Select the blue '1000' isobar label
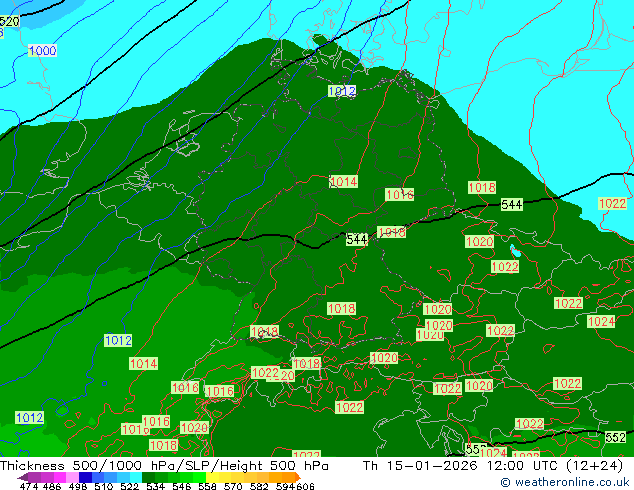Screen dimensions: 634x490 click(42, 51)
